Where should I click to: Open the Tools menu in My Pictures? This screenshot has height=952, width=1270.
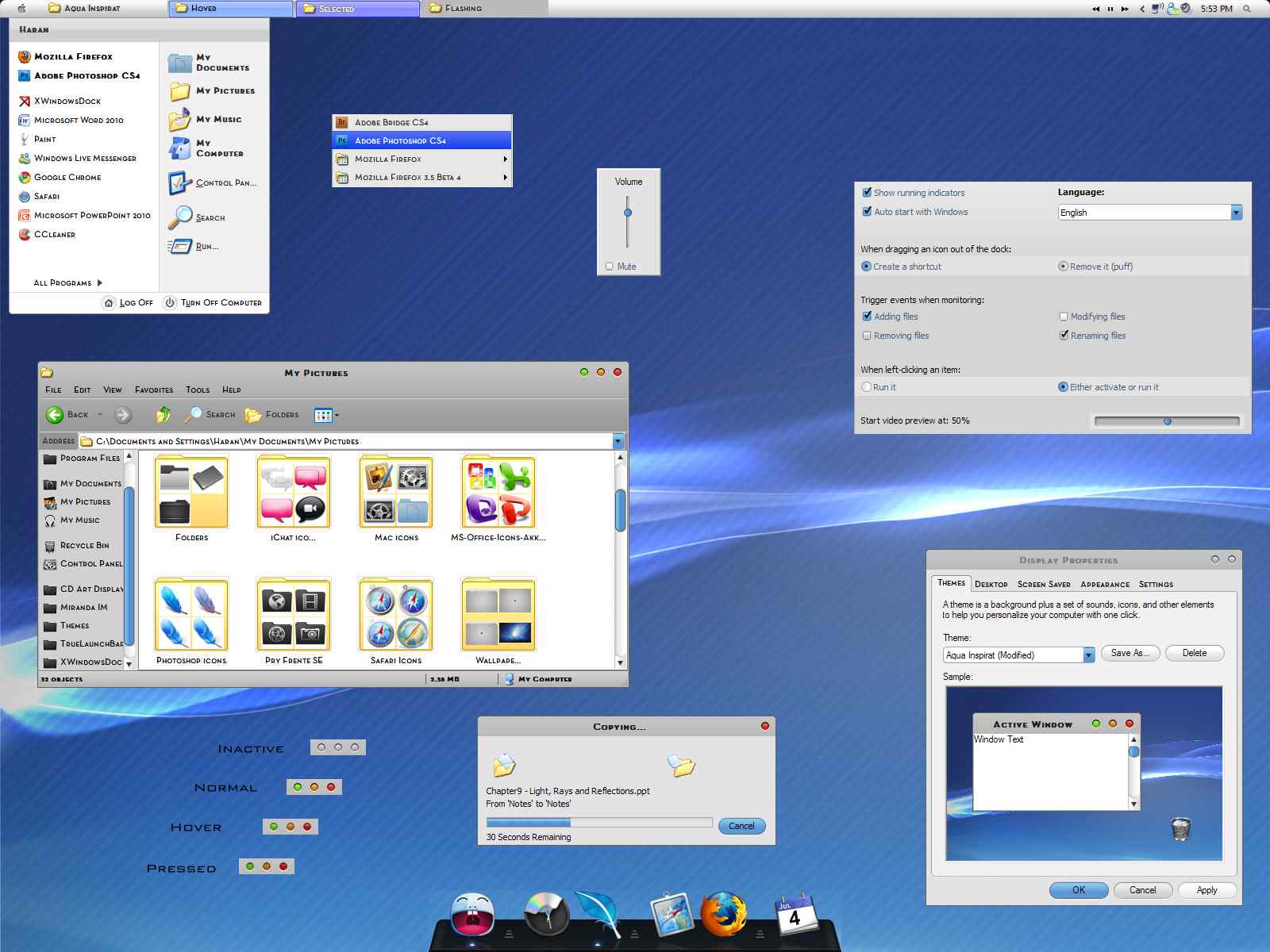tap(198, 390)
